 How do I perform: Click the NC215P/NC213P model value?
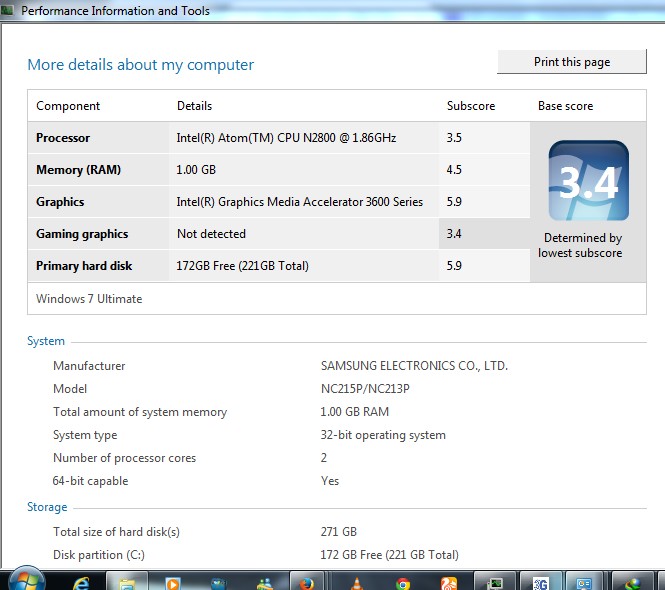click(365, 389)
